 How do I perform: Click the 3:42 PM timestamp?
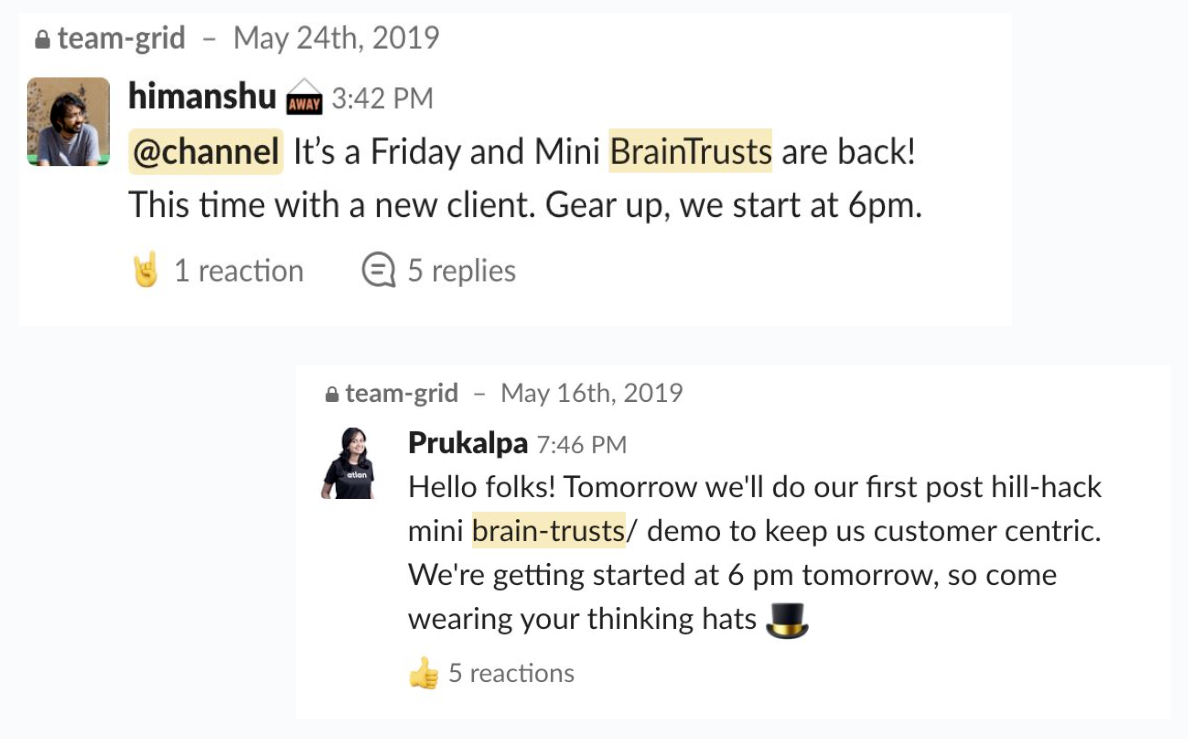coord(382,99)
